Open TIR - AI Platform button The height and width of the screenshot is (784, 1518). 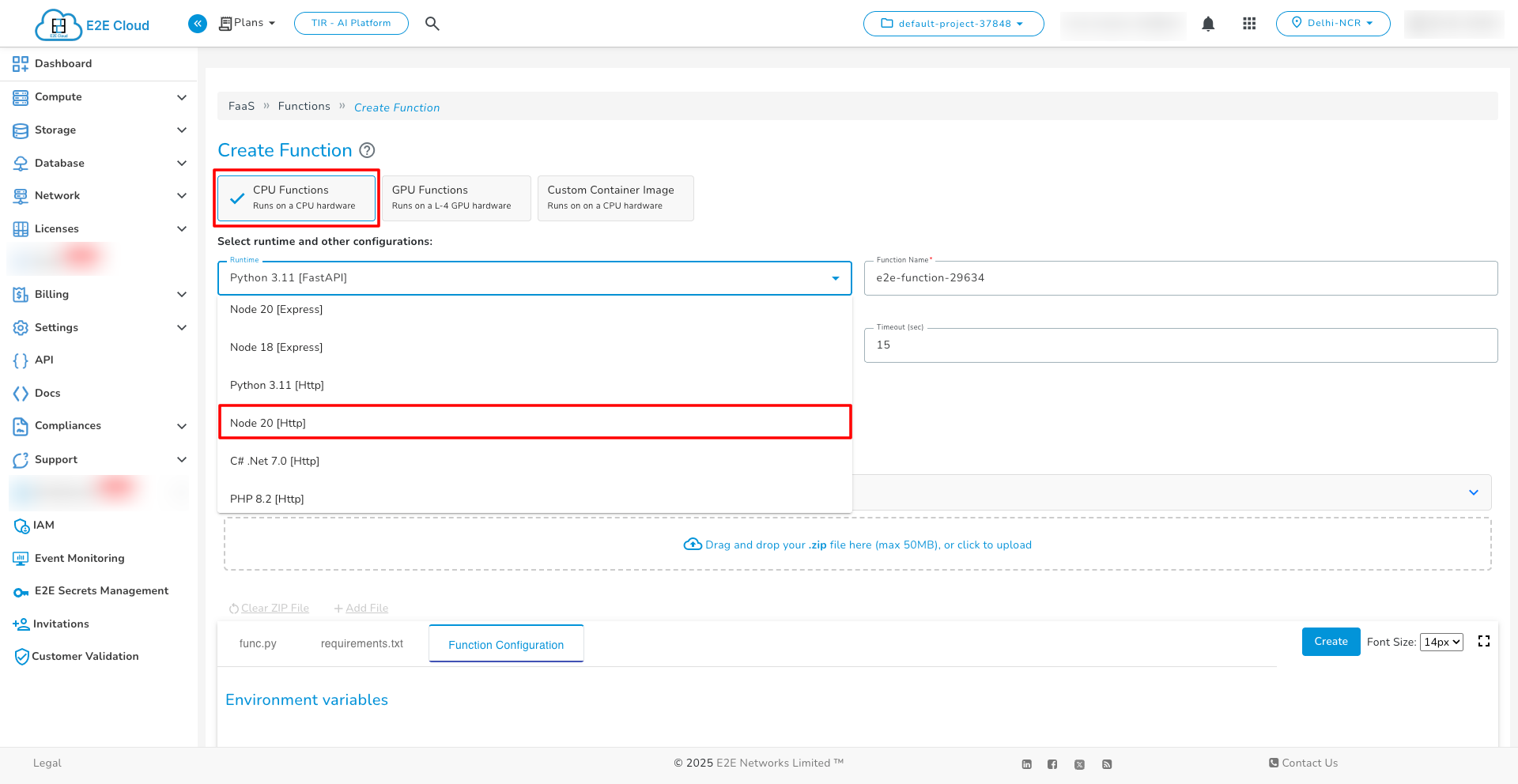click(351, 24)
